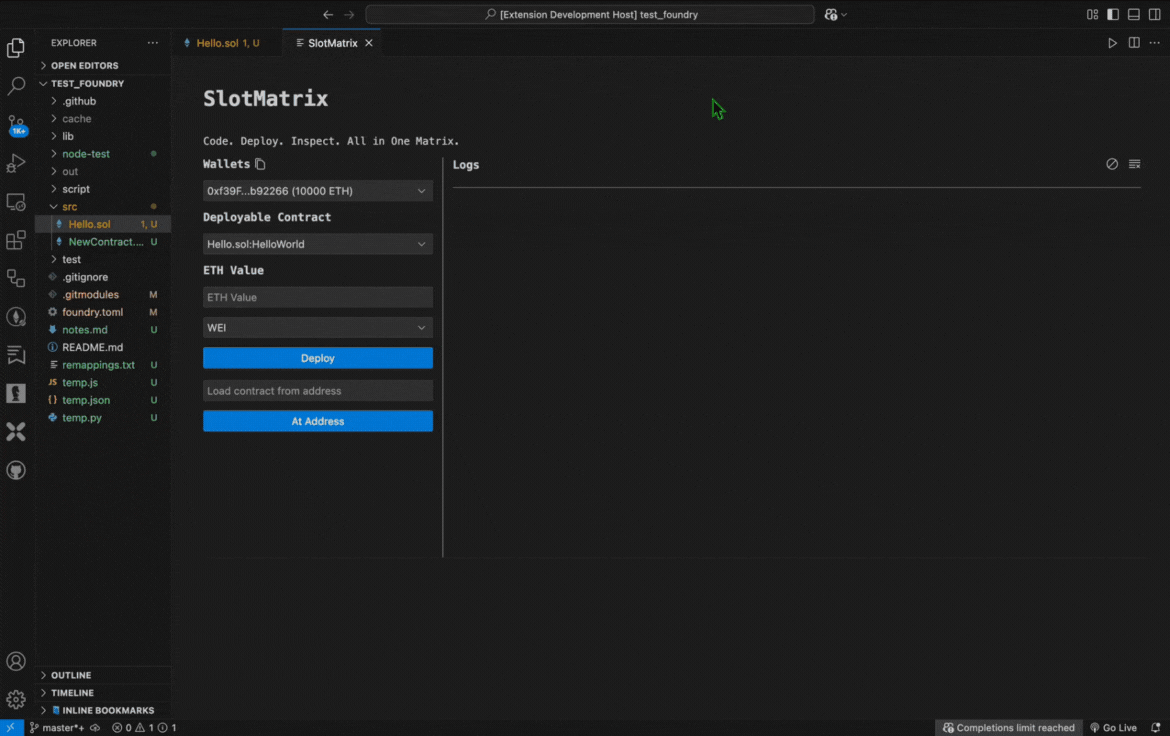The image size is (1170, 736).
Task: Split the editor to the right
Action: coord(1133,43)
